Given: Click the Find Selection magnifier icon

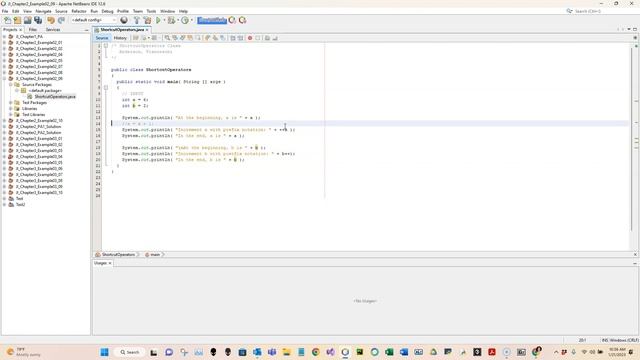Looking at the screenshot, I should click(167, 38).
